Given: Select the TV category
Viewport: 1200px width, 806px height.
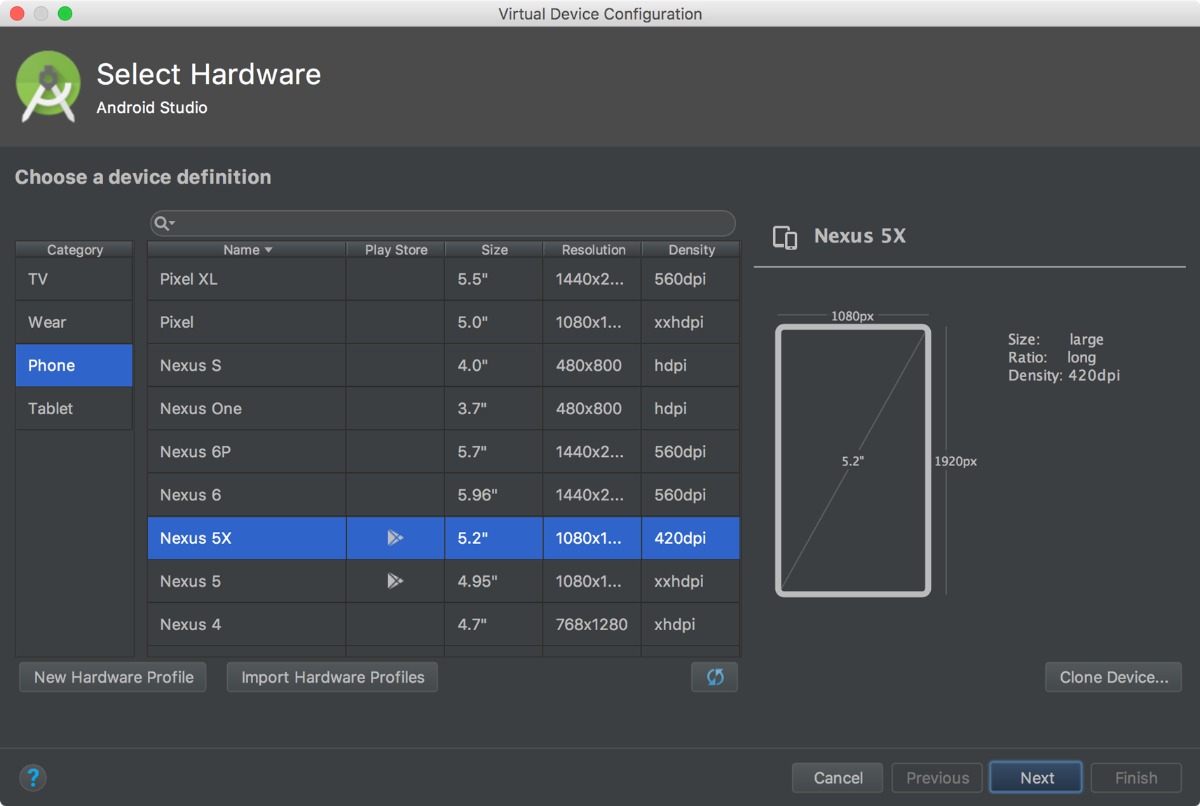Looking at the screenshot, I should point(74,279).
